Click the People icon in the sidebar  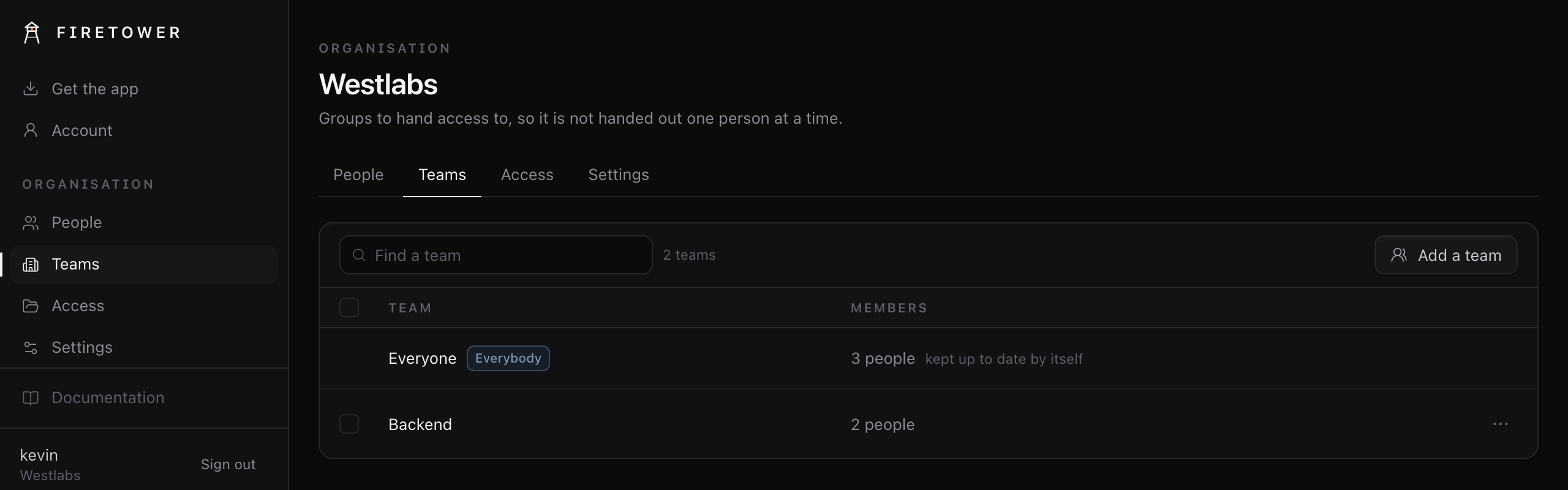(x=31, y=223)
